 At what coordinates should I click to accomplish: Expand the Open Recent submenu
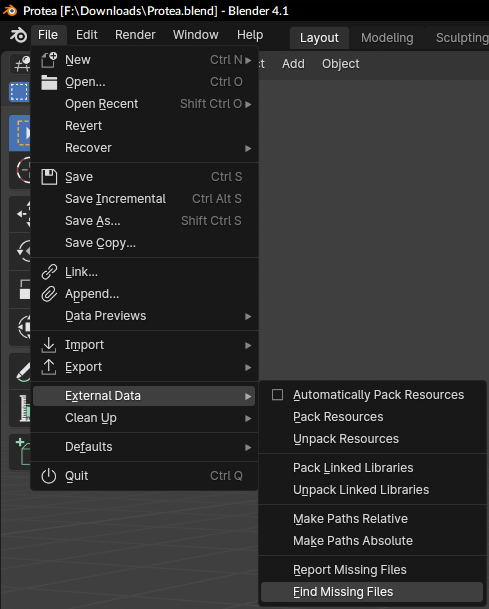coord(144,104)
